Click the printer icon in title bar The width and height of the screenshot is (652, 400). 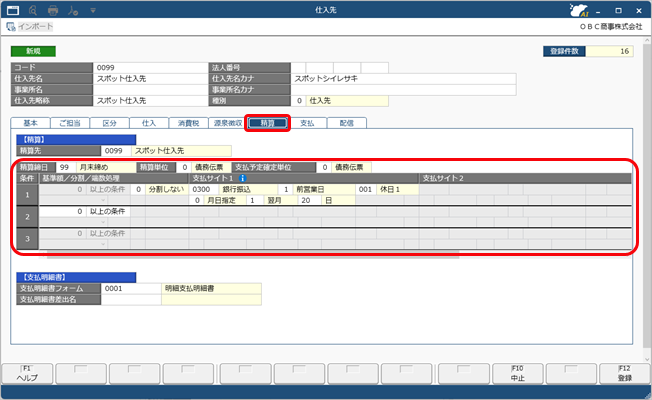point(53,10)
